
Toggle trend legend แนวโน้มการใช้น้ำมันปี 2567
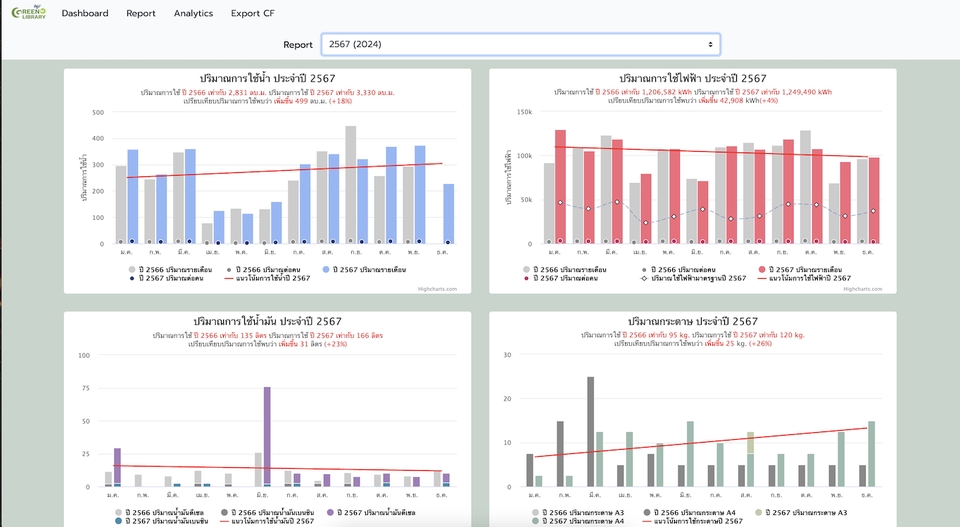(267, 521)
